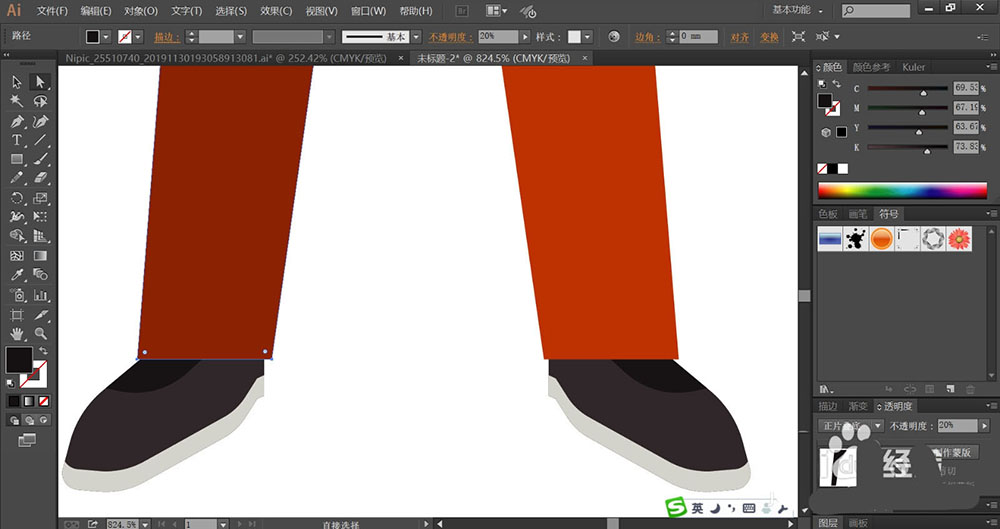Select the Type tool
1000x529 pixels.
17,140
